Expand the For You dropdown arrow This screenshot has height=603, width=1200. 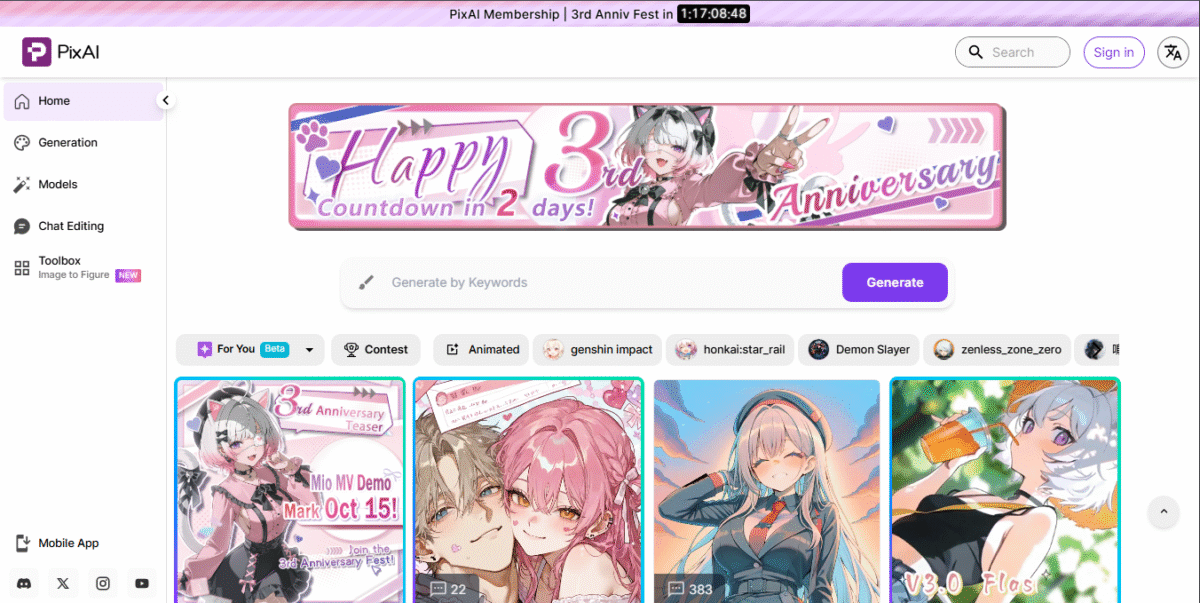click(309, 349)
